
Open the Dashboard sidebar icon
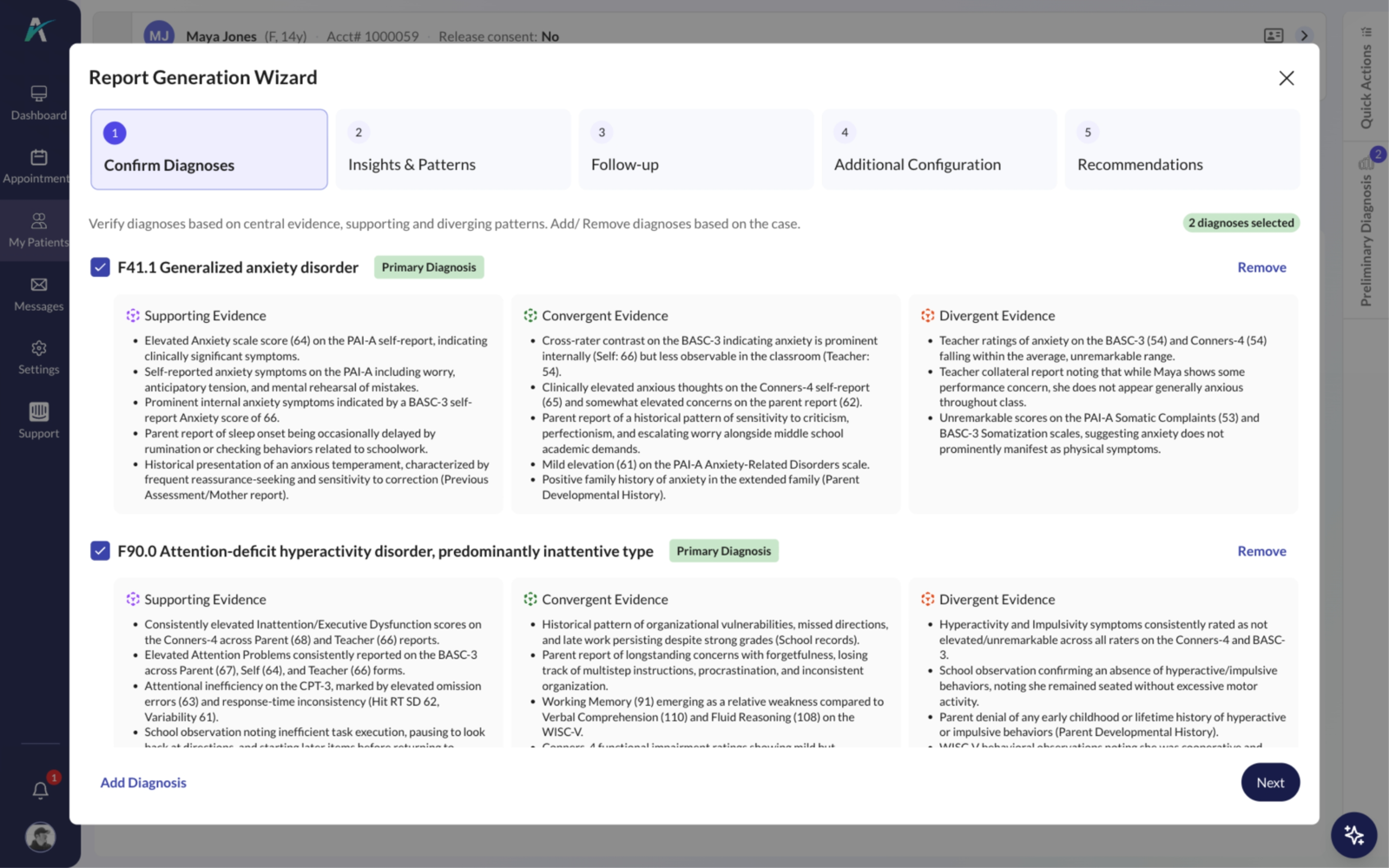click(39, 93)
